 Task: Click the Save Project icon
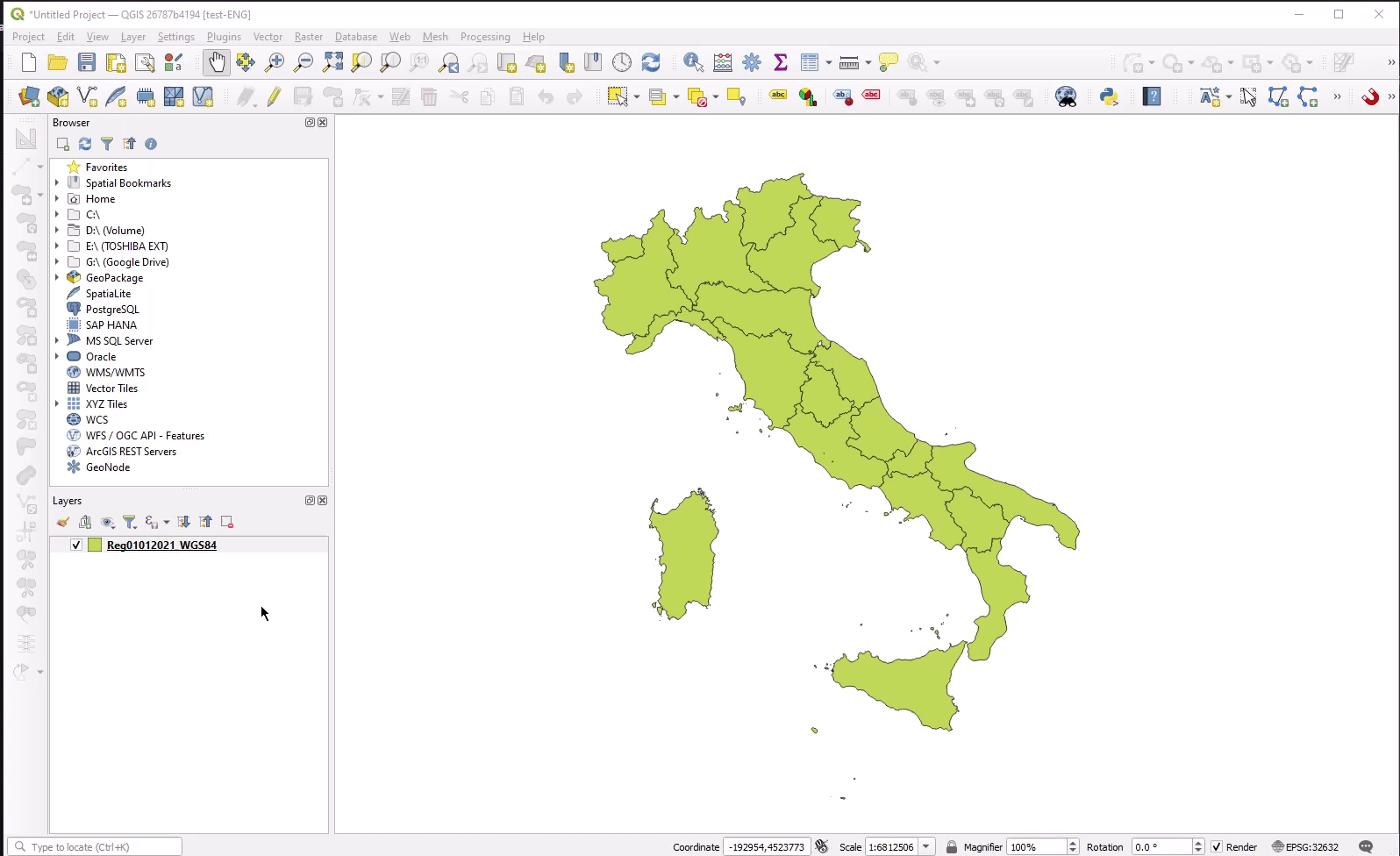coord(86,62)
